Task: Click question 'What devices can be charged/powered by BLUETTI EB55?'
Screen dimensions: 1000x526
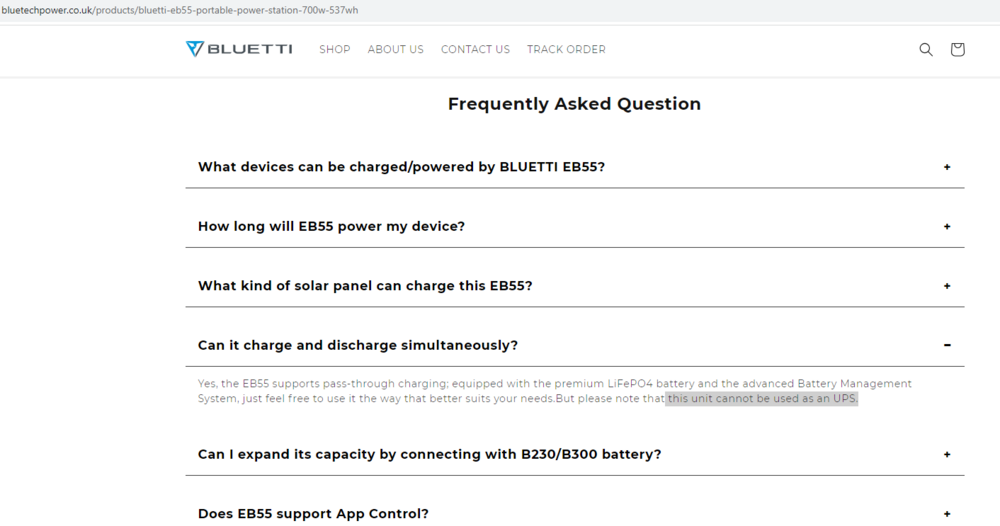Action: pyautogui.click(x=401, y=167)
